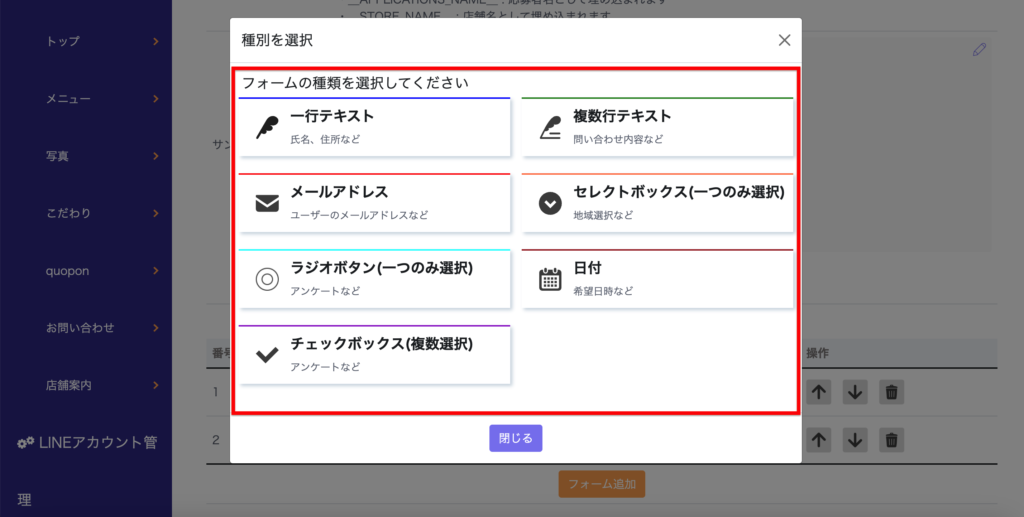
Task: Expand the トップ sidebar item
Action: click(x=156, y=41)
